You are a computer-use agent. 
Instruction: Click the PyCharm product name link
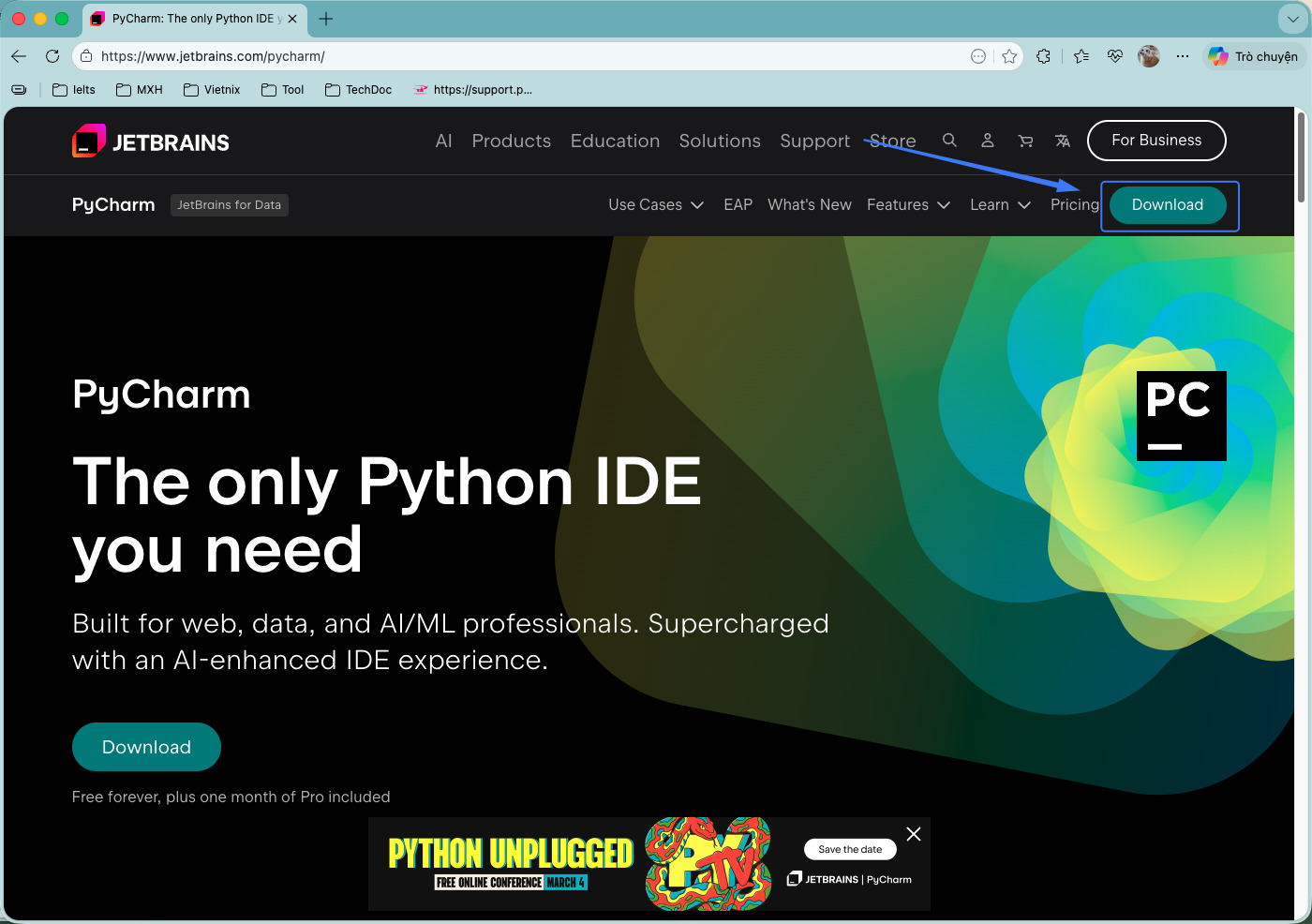pos(113,205)
